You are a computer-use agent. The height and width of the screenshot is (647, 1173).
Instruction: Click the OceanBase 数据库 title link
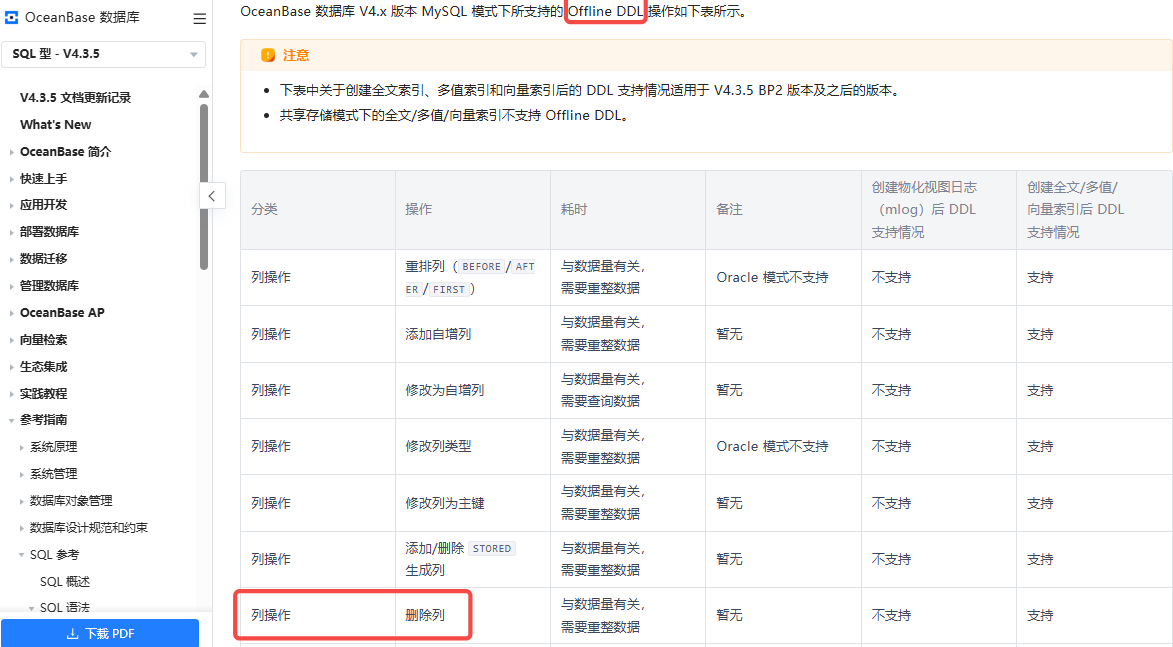(82, 18)
